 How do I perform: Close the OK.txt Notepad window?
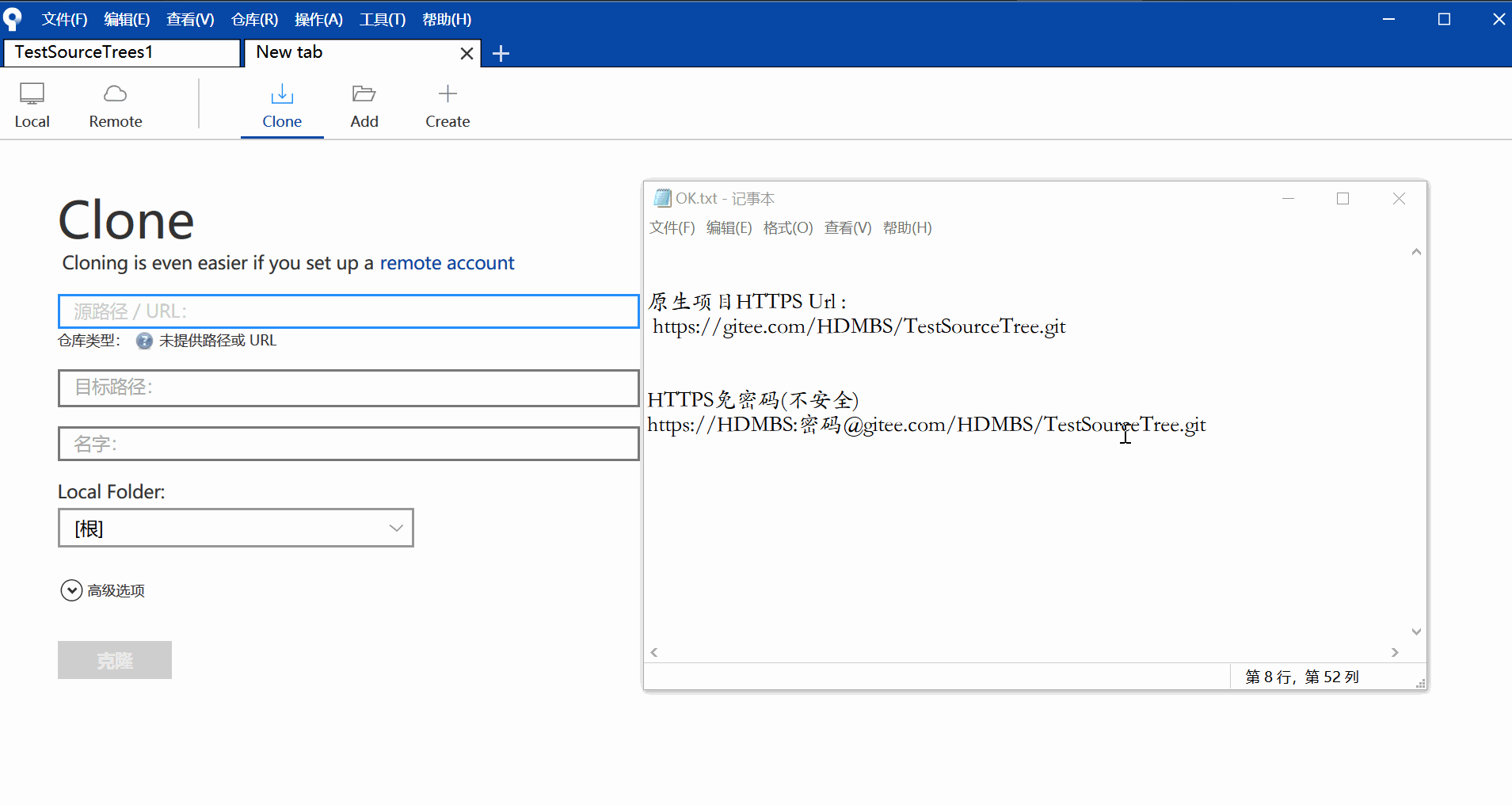click(x=1400, y=198)
